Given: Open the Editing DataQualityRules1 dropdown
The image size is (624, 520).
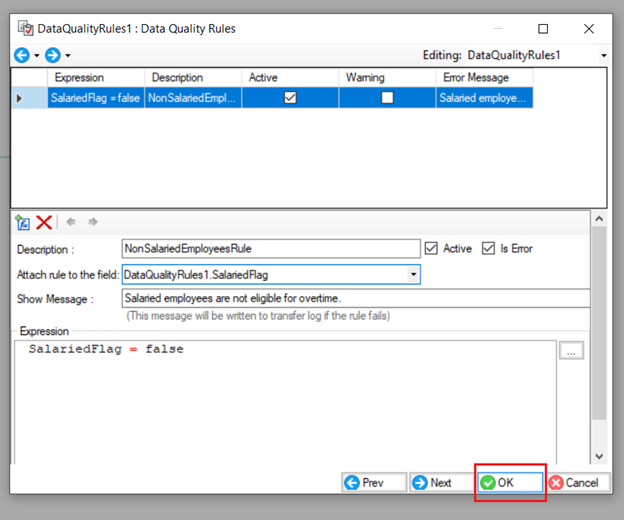Looking at the screenshot, I should tap(603, 55).
